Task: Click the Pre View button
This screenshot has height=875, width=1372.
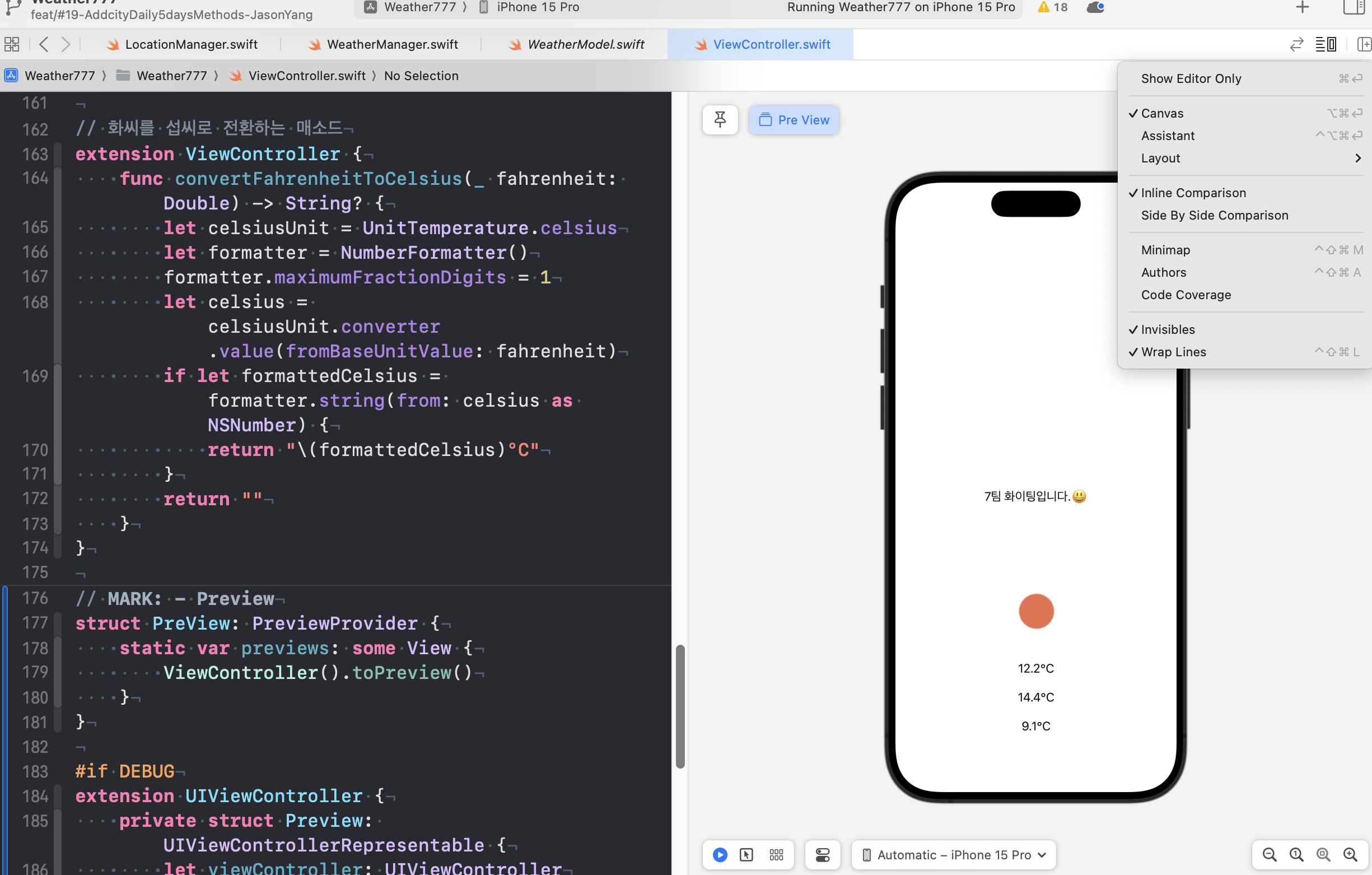Action: (794, 120)
